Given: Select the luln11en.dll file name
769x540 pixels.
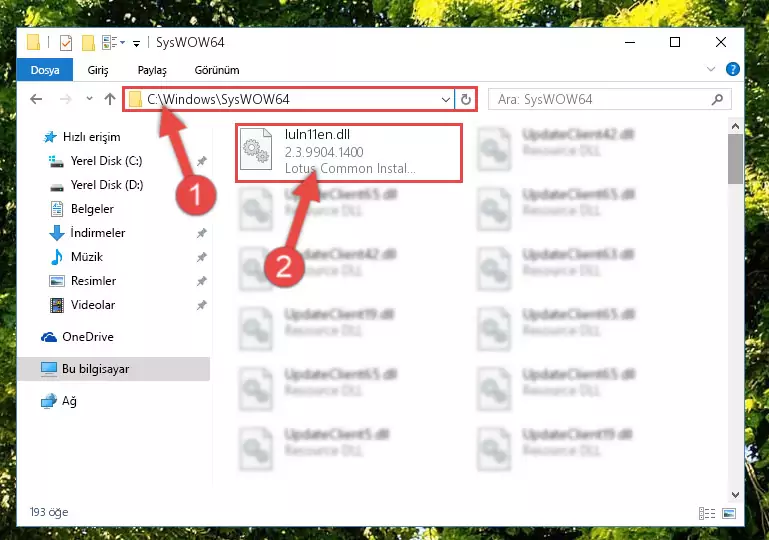Looking at the screenshot, I should tap(317, 134).
